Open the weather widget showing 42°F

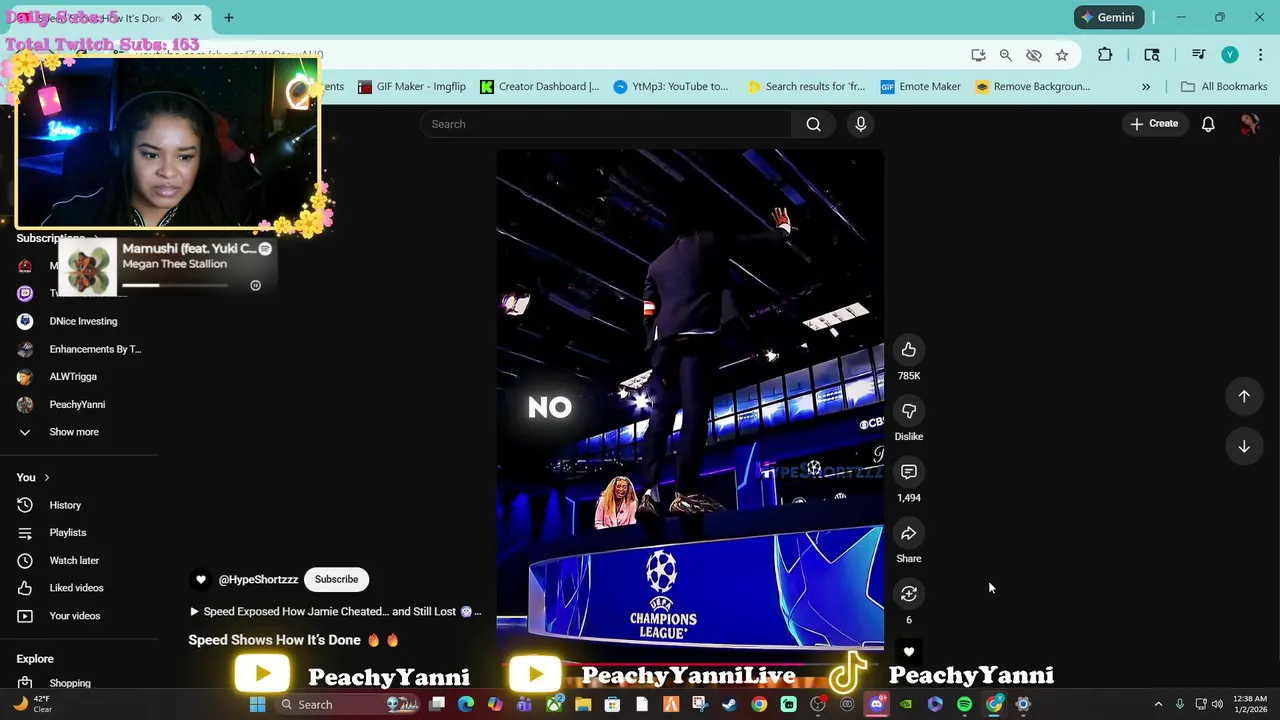pos(32,704)
